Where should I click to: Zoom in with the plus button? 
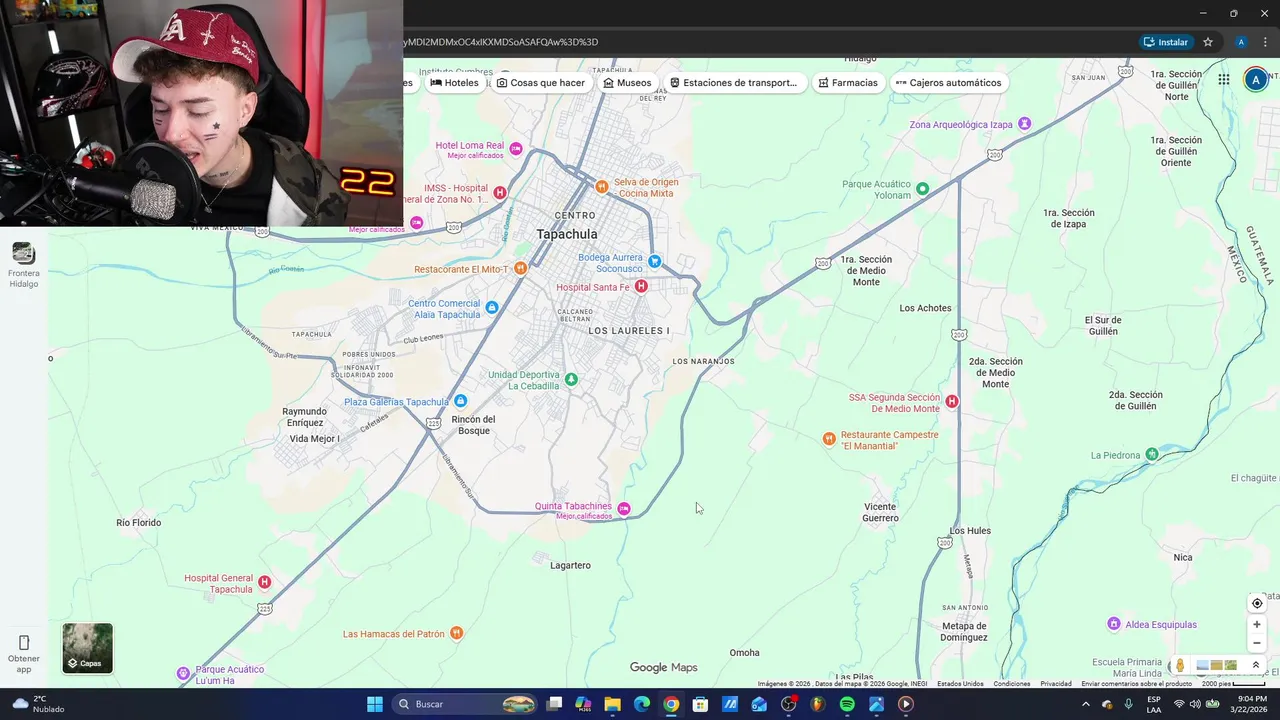coord(1257,625)
